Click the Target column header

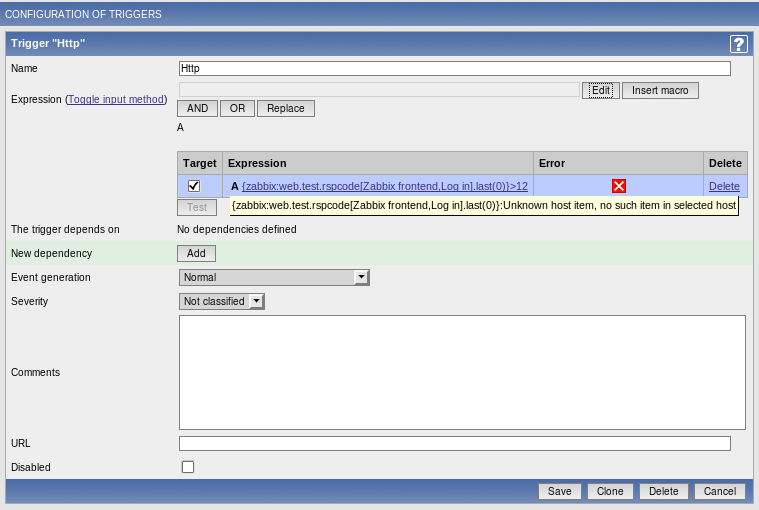click(x=199, y=163)
